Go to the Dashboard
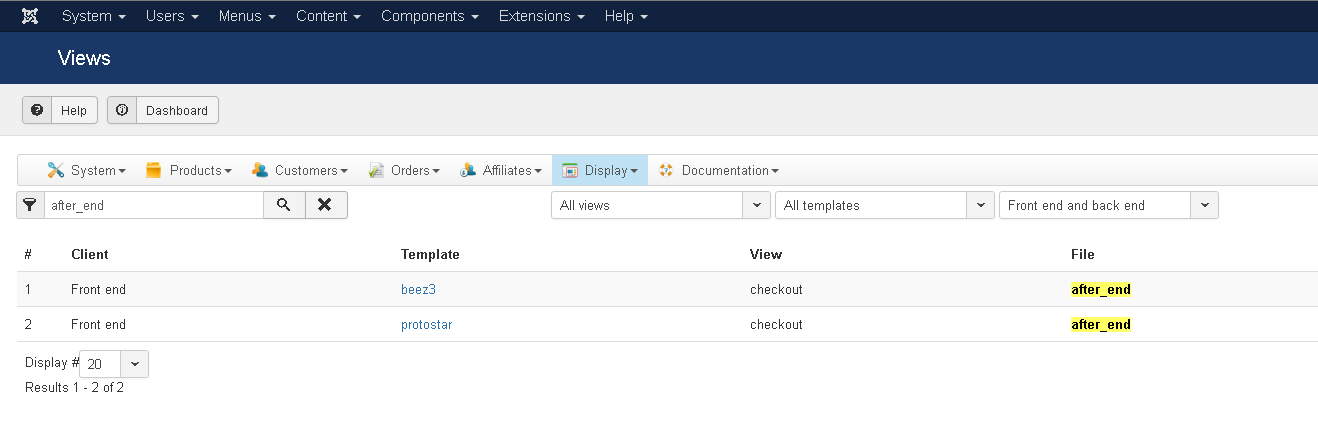The image size is (1318, 422). pos(163,111)
